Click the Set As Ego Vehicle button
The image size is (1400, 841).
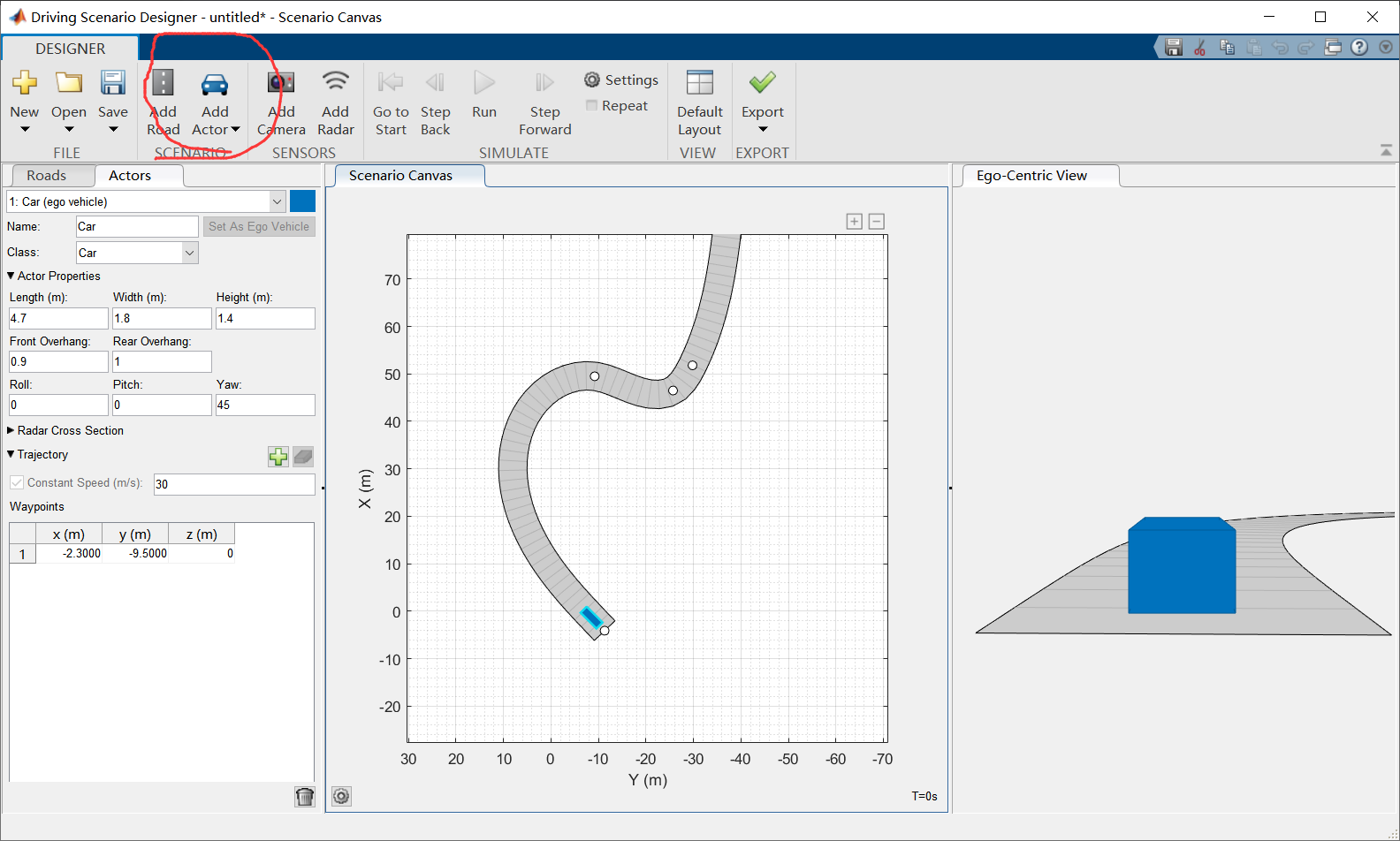coord(259,227)
